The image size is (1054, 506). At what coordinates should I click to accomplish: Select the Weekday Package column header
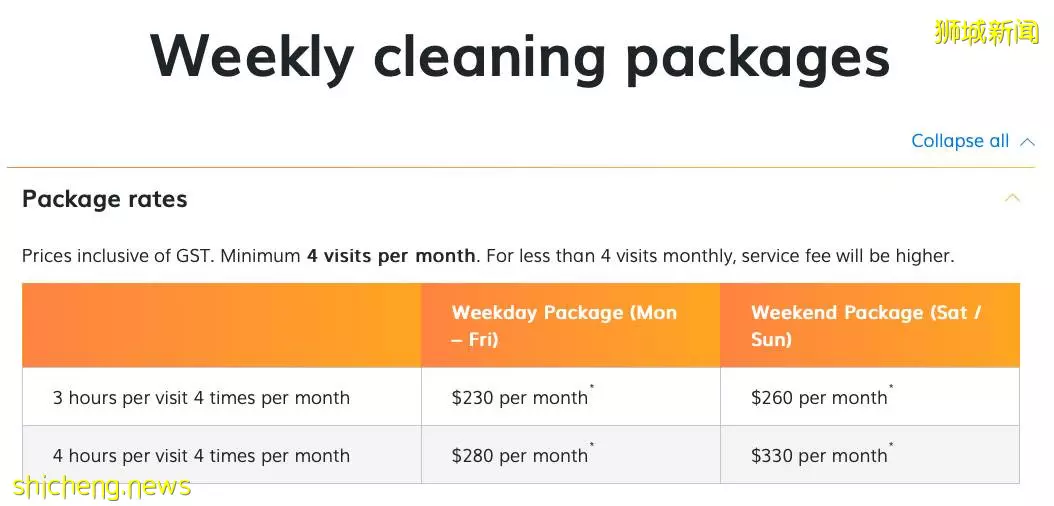click(571, 325)
